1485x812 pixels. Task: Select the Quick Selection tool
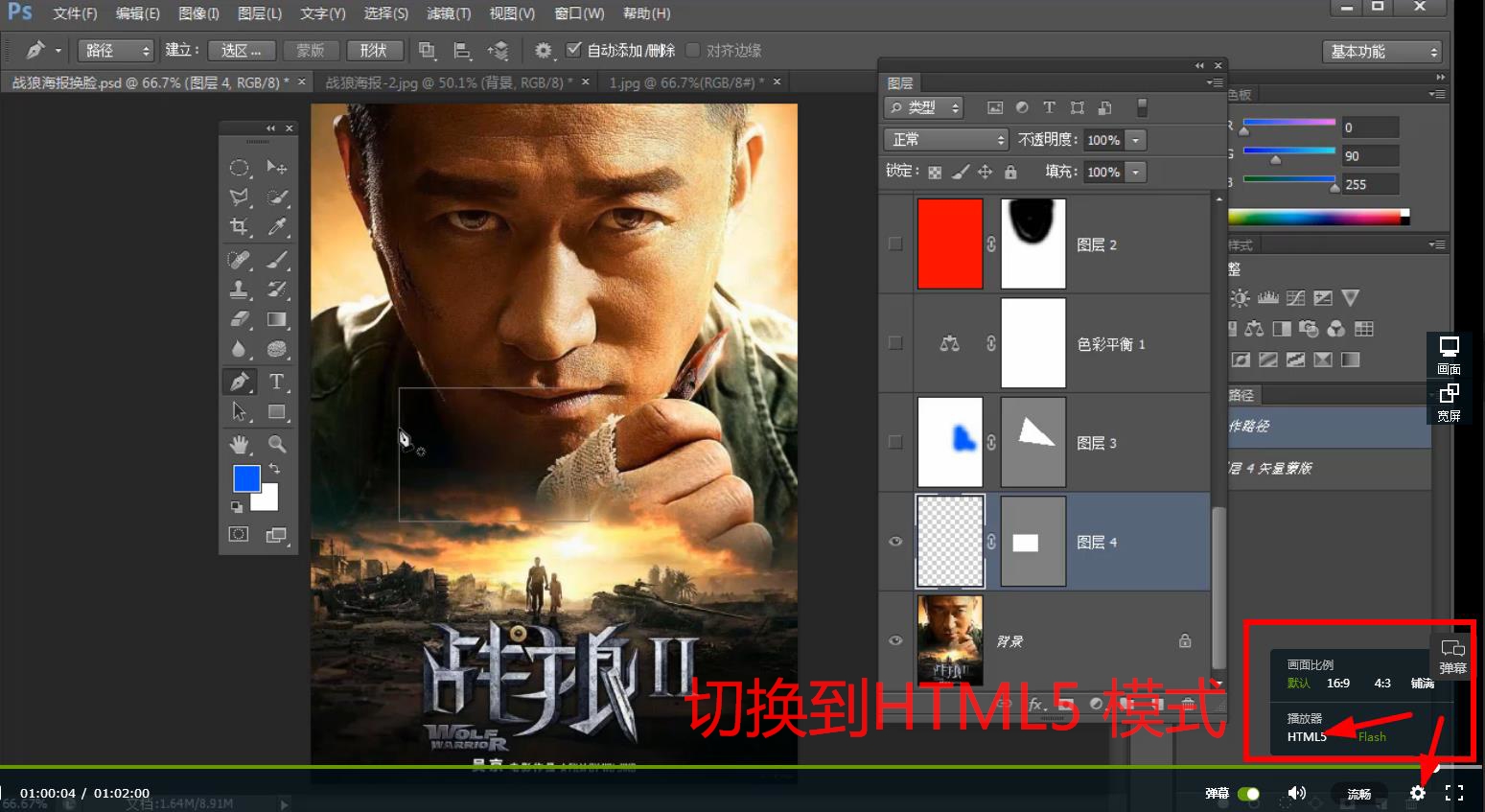click(x=277, y=197)
